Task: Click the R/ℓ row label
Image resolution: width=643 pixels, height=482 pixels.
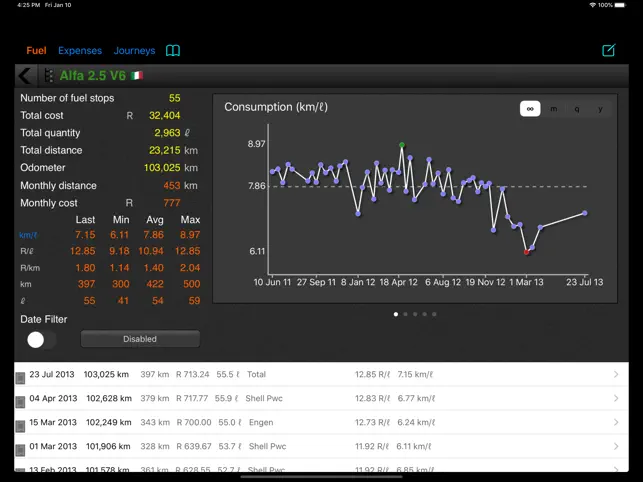Action: tap(27, 251)
